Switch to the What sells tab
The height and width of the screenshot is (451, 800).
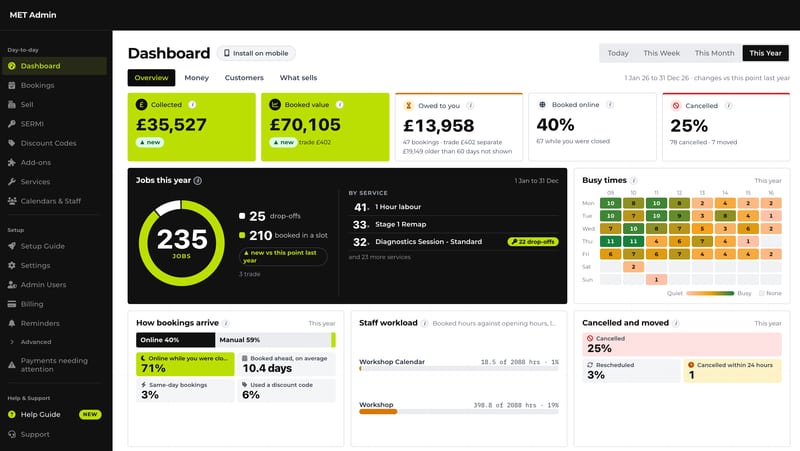pyautogui.click(x=298, y=78)
